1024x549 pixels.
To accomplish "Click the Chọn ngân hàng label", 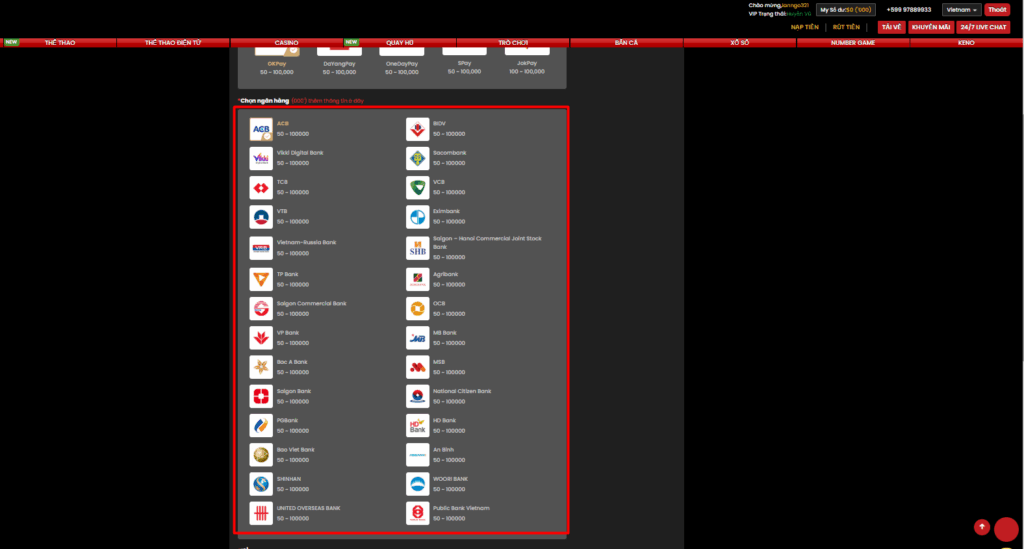I will [x=264, y=101].
